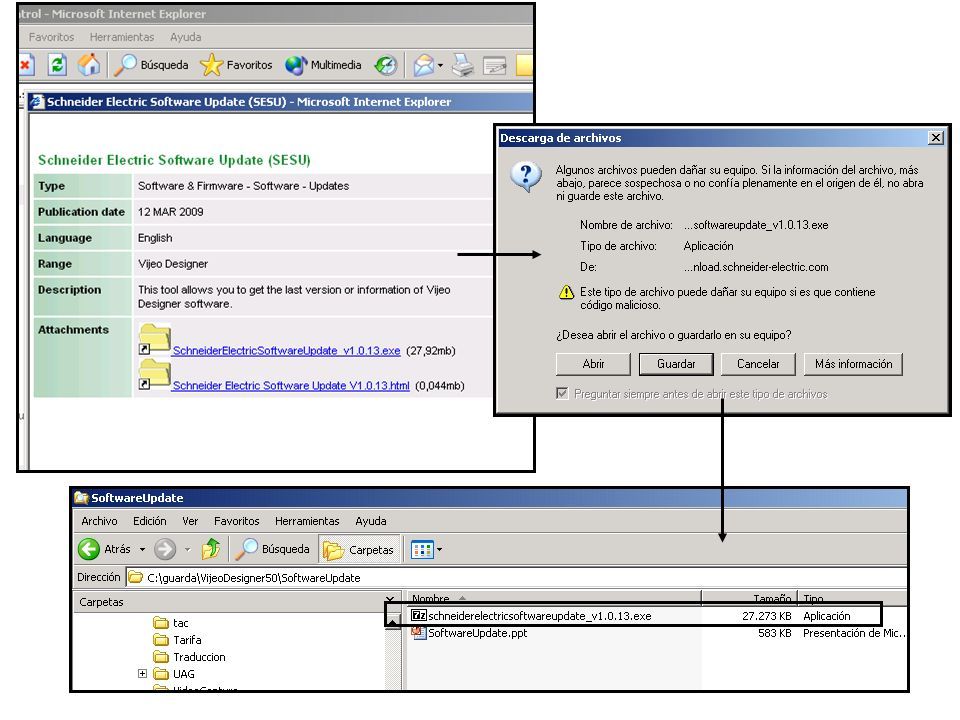Select the Traduccion folder in tree
The height and width of the screenshot is (720, 960).
coord(190,657)
